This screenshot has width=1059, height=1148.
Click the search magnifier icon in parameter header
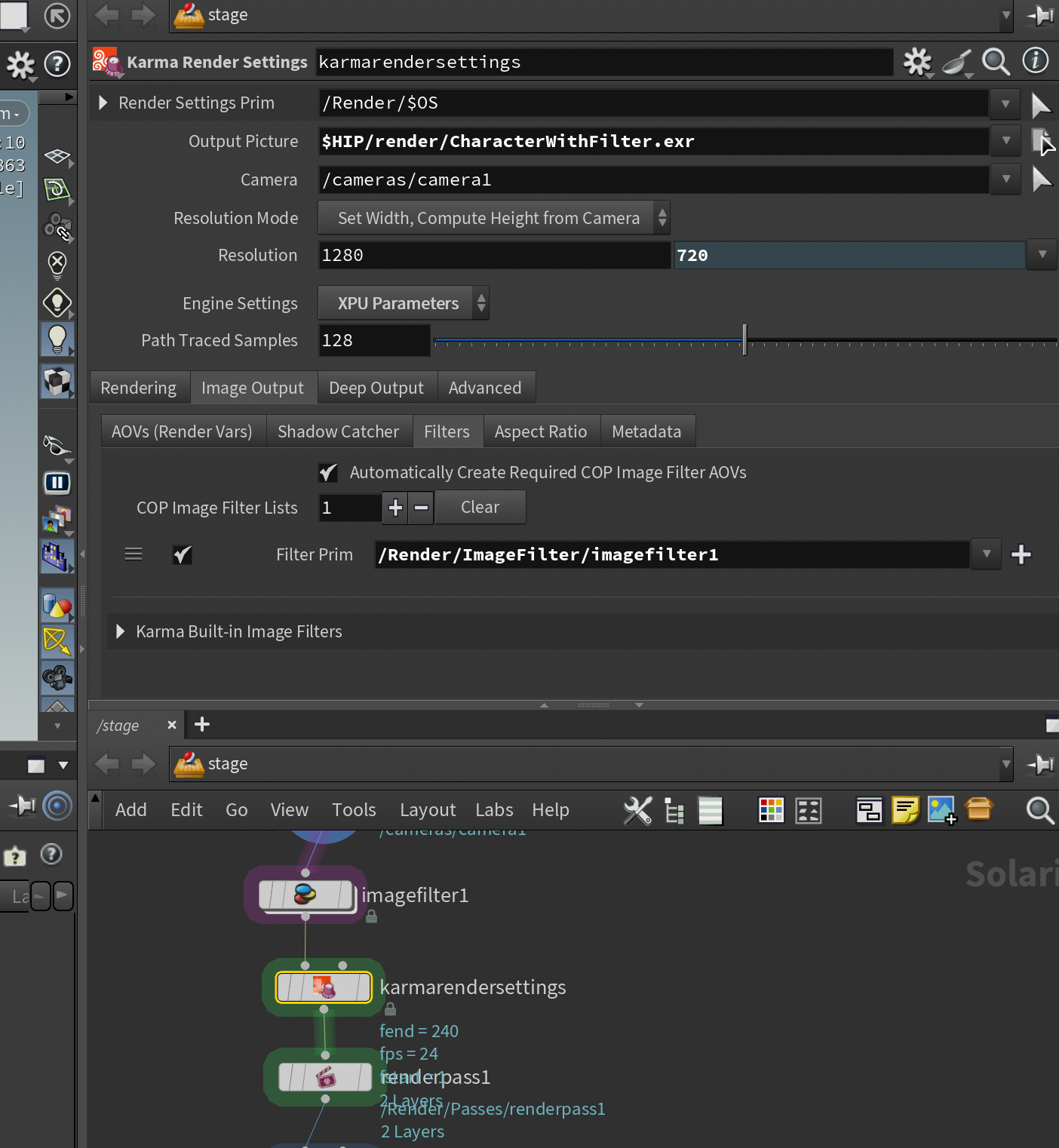[x=996, y=62]
